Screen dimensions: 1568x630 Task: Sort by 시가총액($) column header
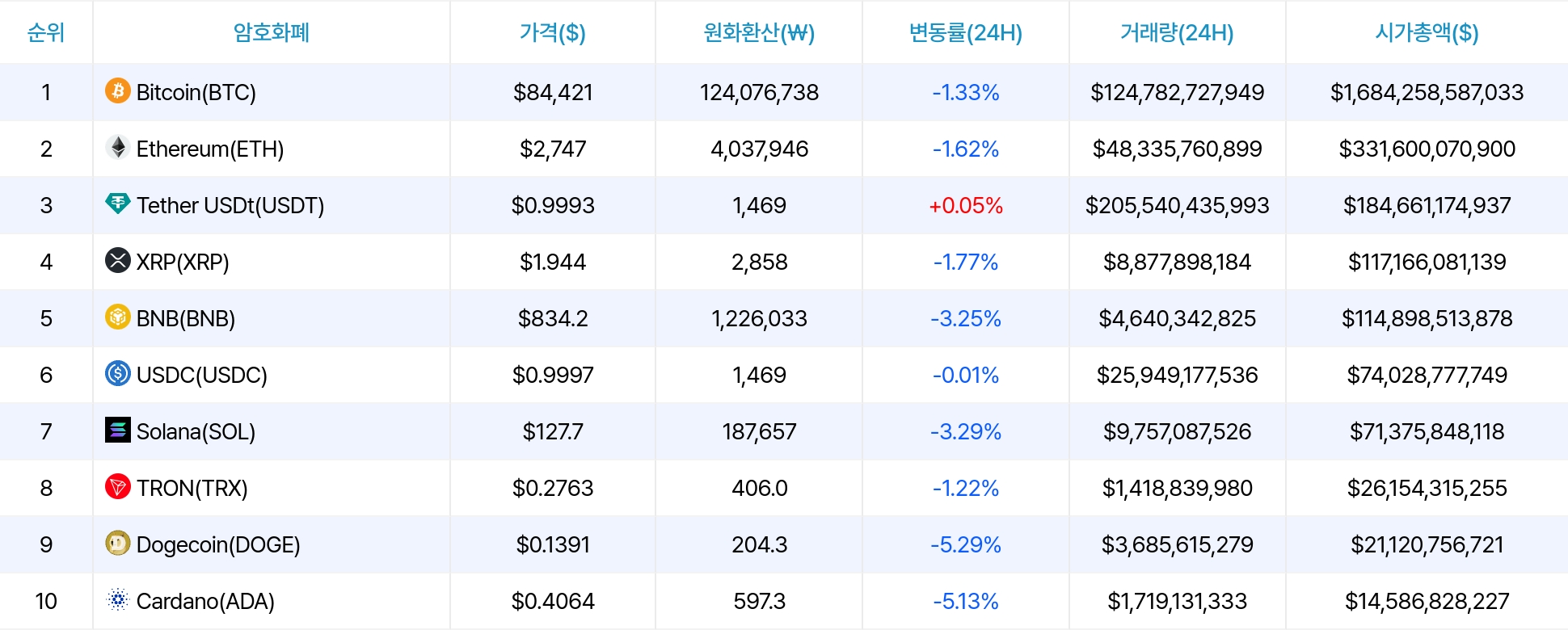pos(1427,32)
